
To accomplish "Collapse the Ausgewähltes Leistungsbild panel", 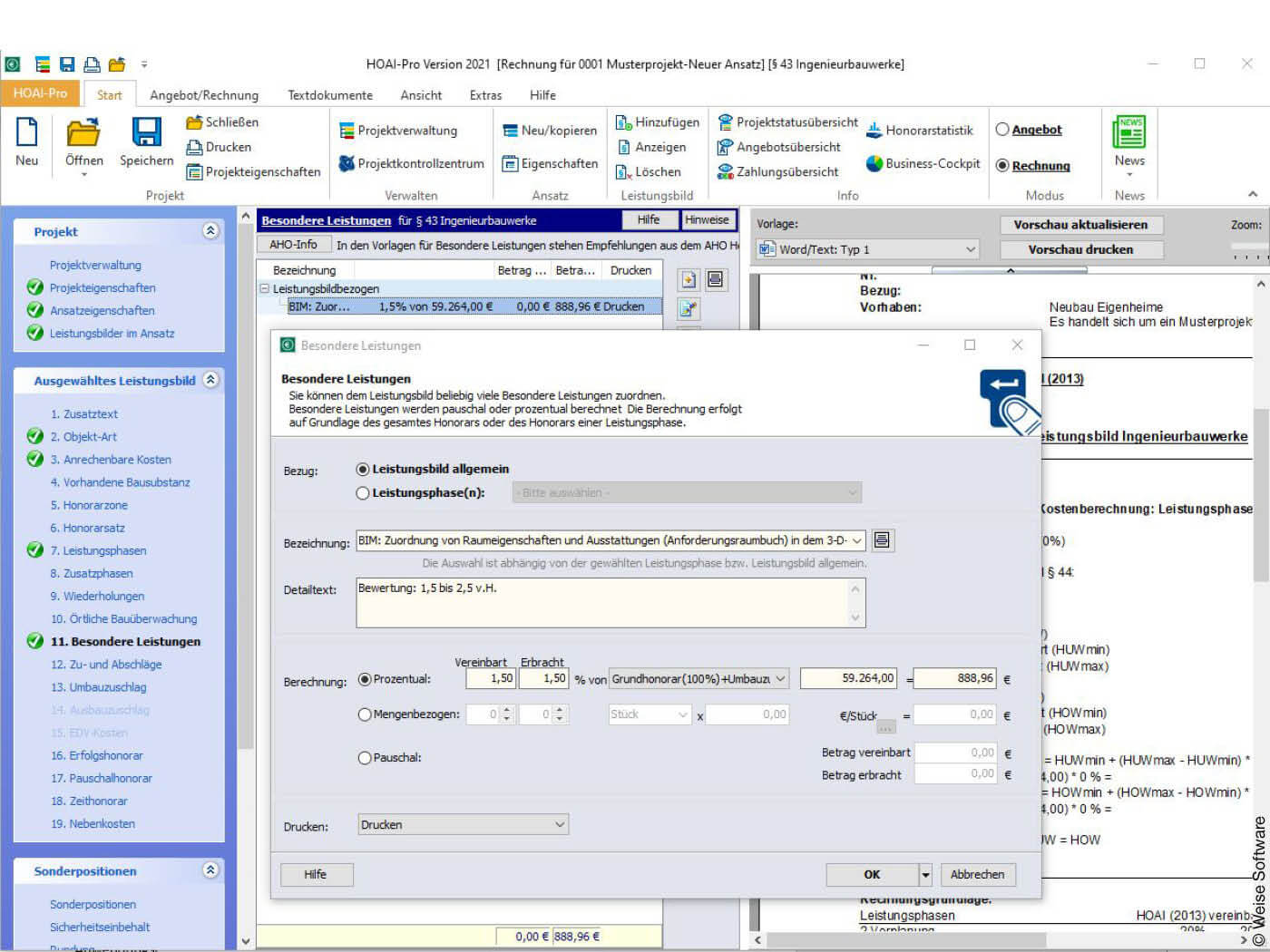I will 210,381.
